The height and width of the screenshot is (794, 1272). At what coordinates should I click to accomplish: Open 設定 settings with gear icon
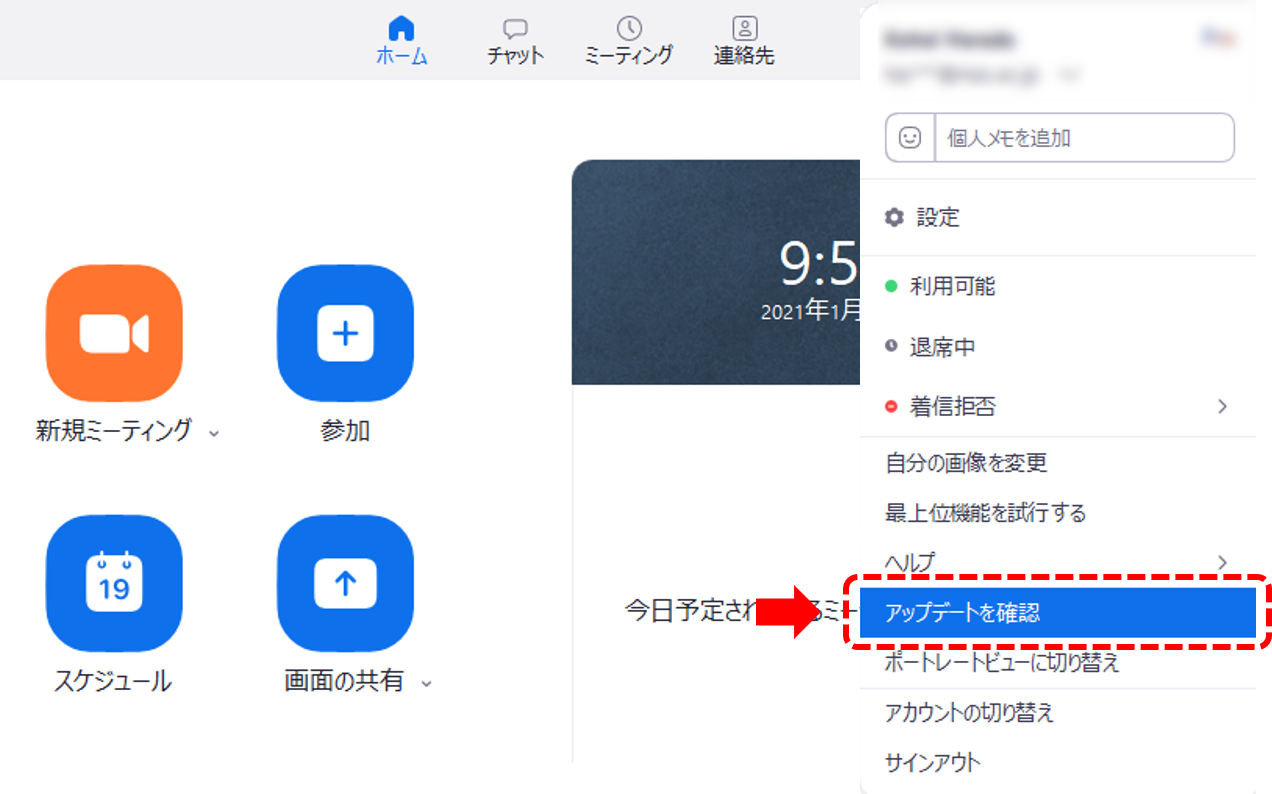924,217
